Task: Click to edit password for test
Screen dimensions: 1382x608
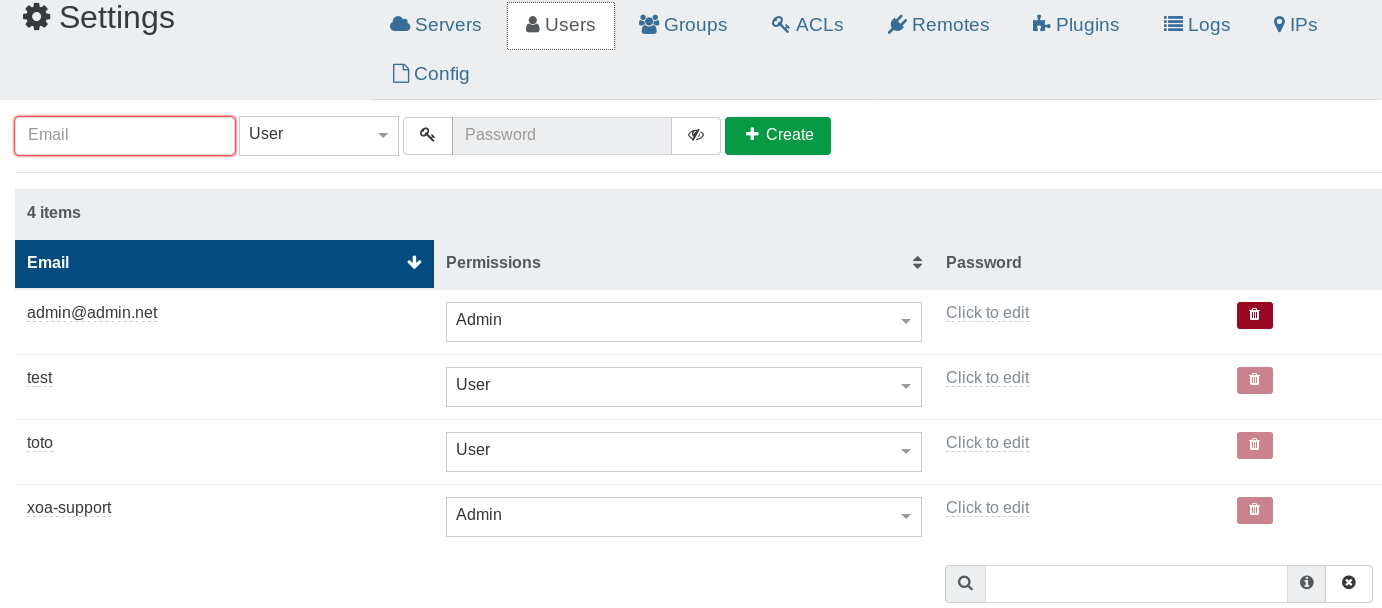Action: coord(987,378)
